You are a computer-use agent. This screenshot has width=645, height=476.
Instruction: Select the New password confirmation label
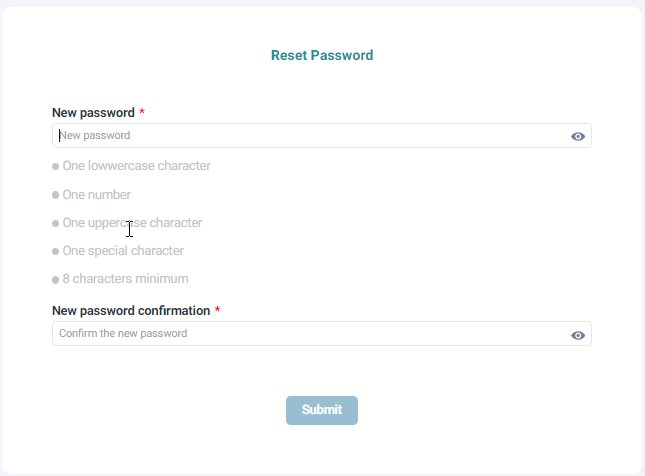pyautogui.click(x=131, y=311)
